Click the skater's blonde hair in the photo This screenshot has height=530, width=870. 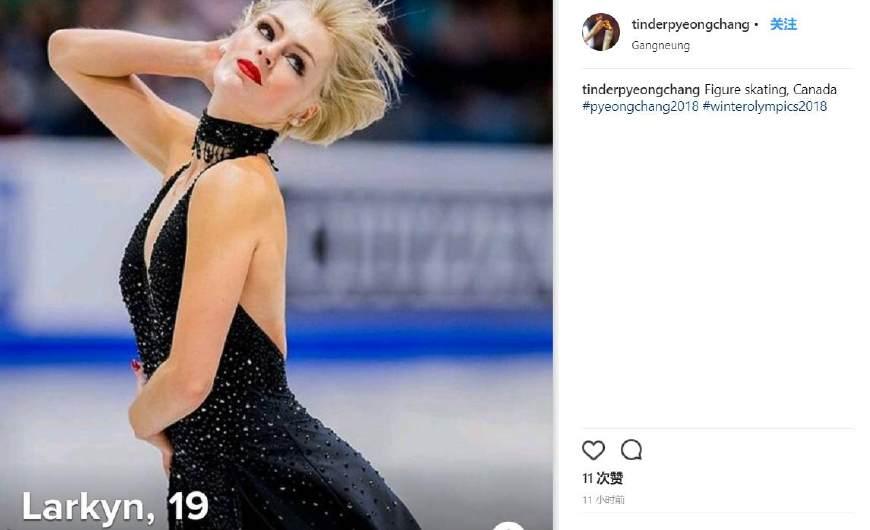(x=355, y=72)
